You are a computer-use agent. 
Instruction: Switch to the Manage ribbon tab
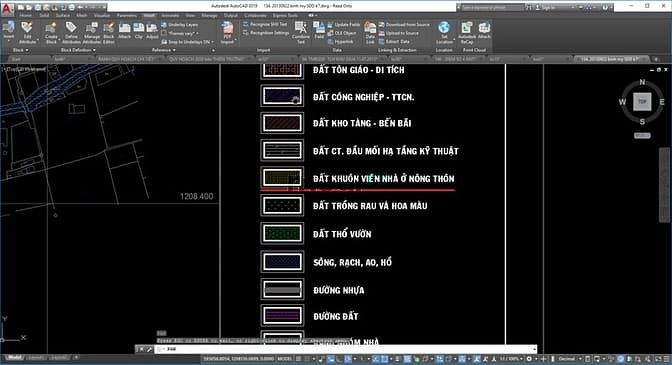click(210, 15)
